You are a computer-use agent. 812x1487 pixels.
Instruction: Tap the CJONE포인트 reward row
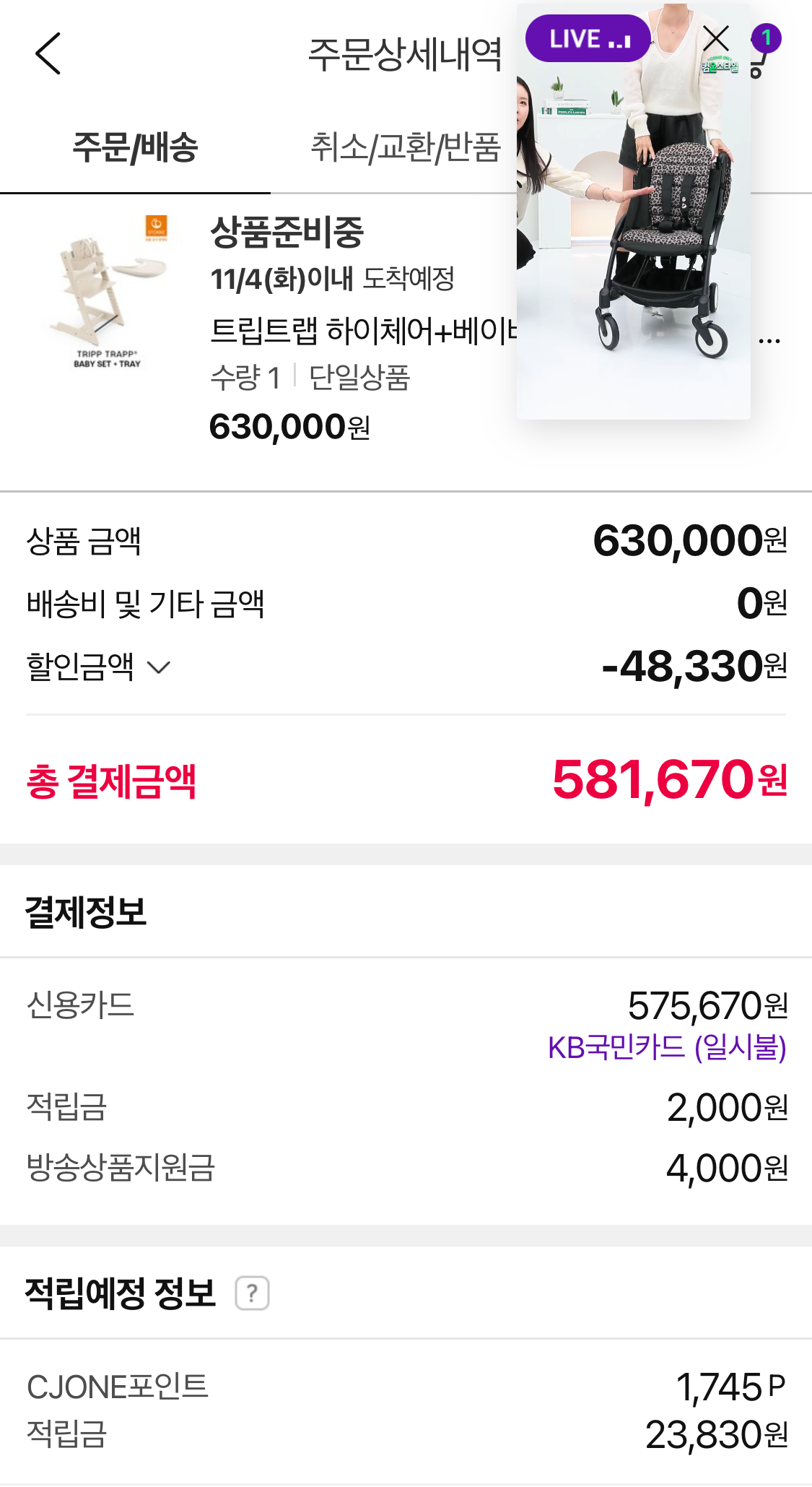tap(406, 1387)
